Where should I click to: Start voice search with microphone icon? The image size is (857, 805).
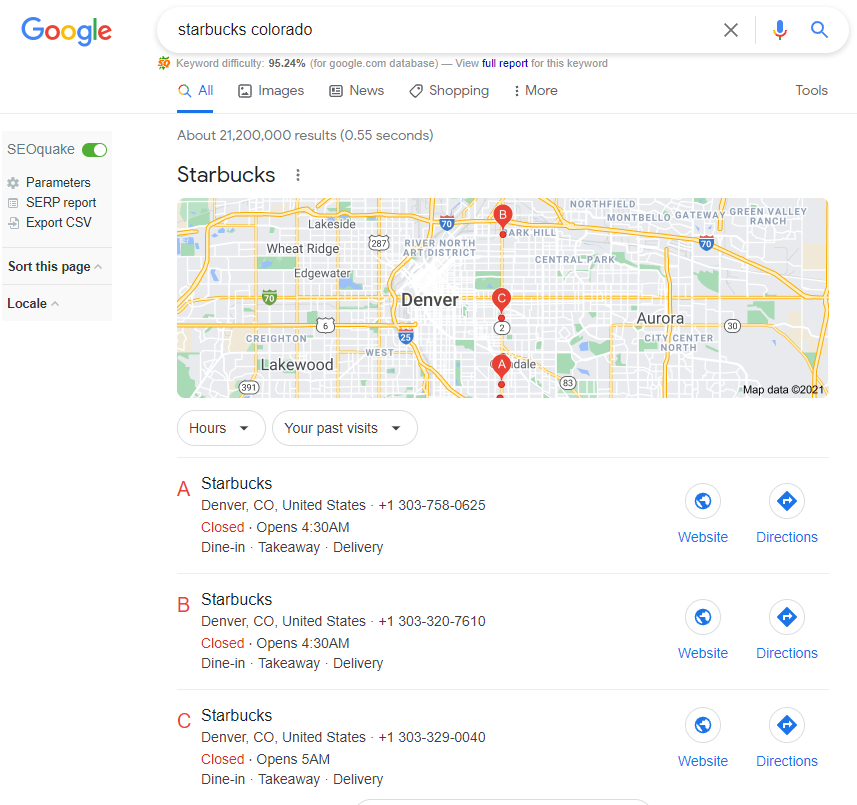pyautogui.click(x=779, y=30)
